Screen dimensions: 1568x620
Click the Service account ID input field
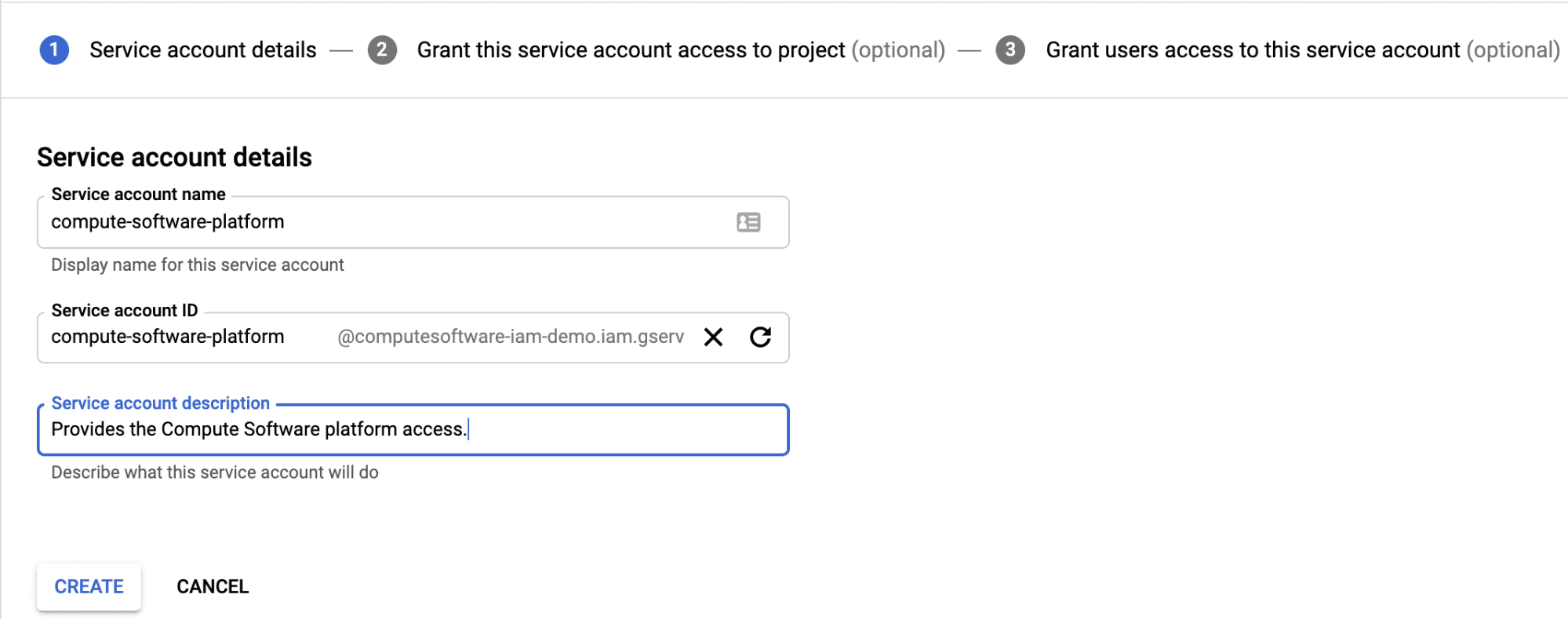[x=180, y=337]
